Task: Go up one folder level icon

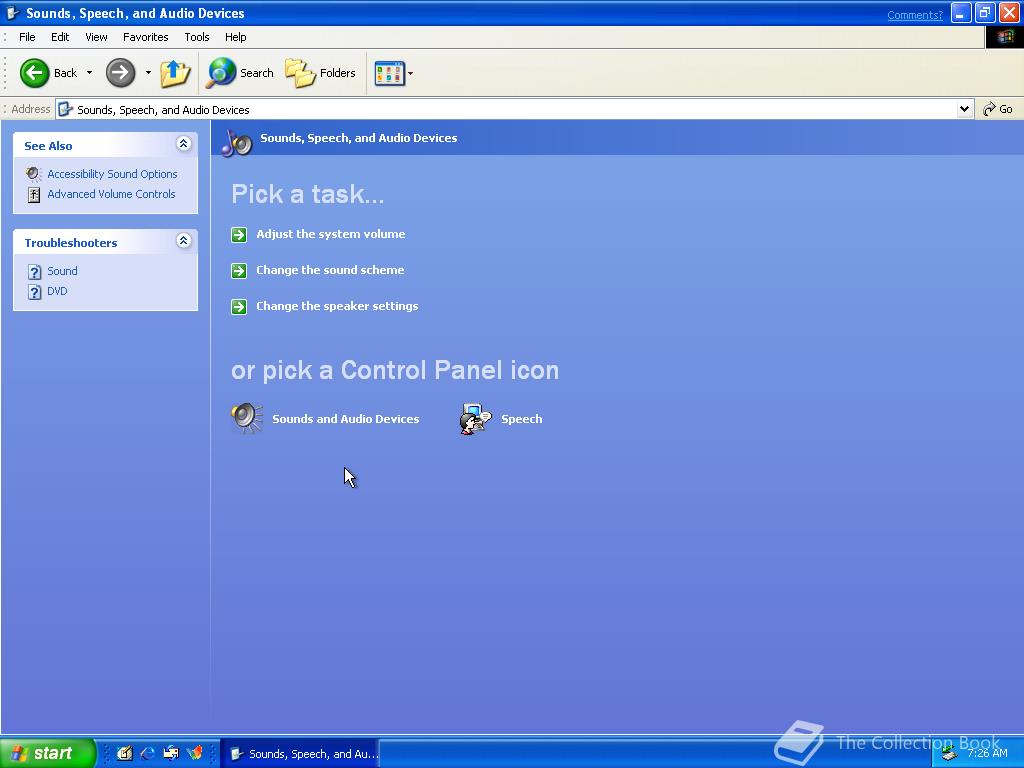Action: click(175, 72)
